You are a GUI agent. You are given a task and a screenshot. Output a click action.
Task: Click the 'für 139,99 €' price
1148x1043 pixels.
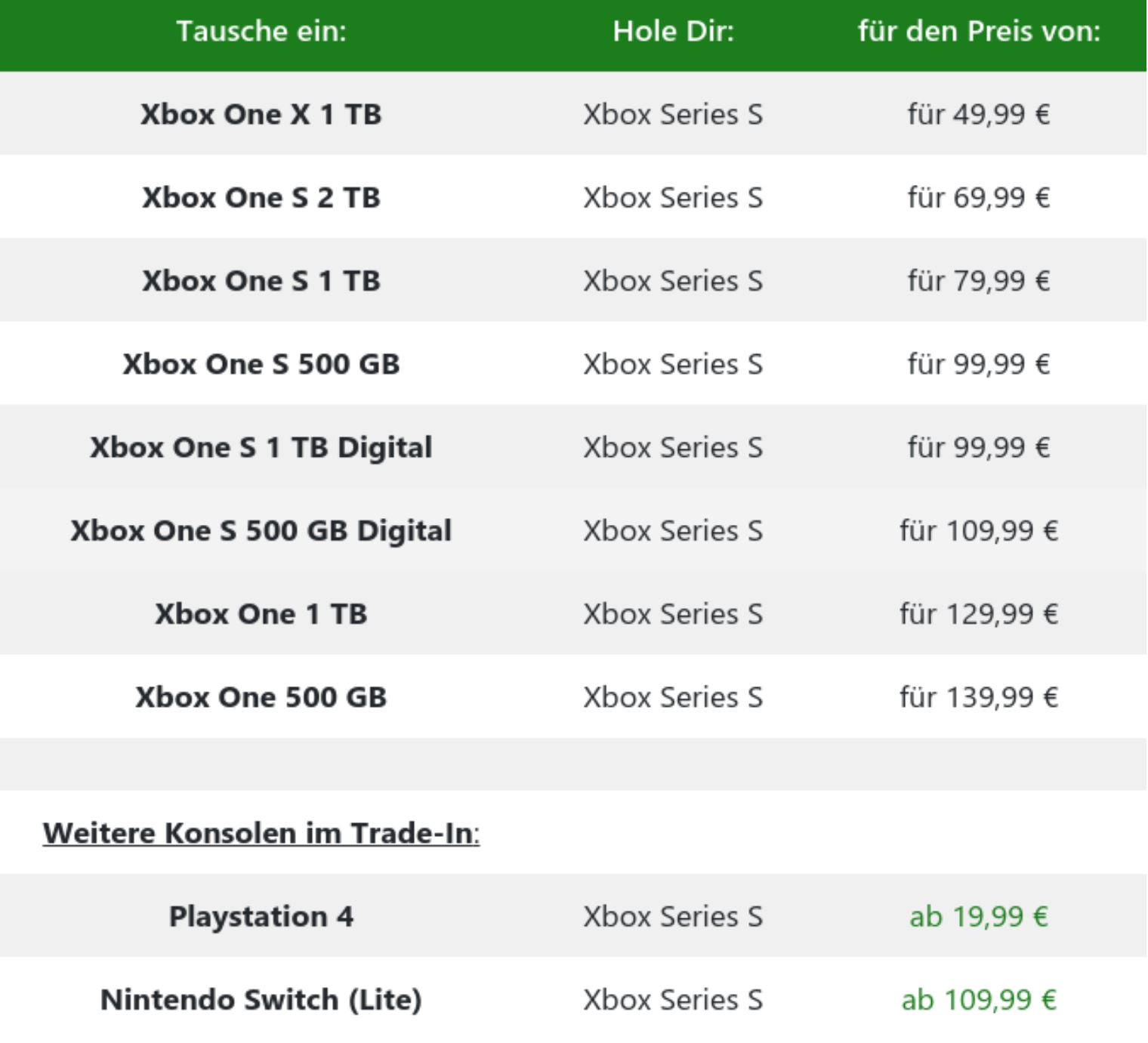point(979,696)
